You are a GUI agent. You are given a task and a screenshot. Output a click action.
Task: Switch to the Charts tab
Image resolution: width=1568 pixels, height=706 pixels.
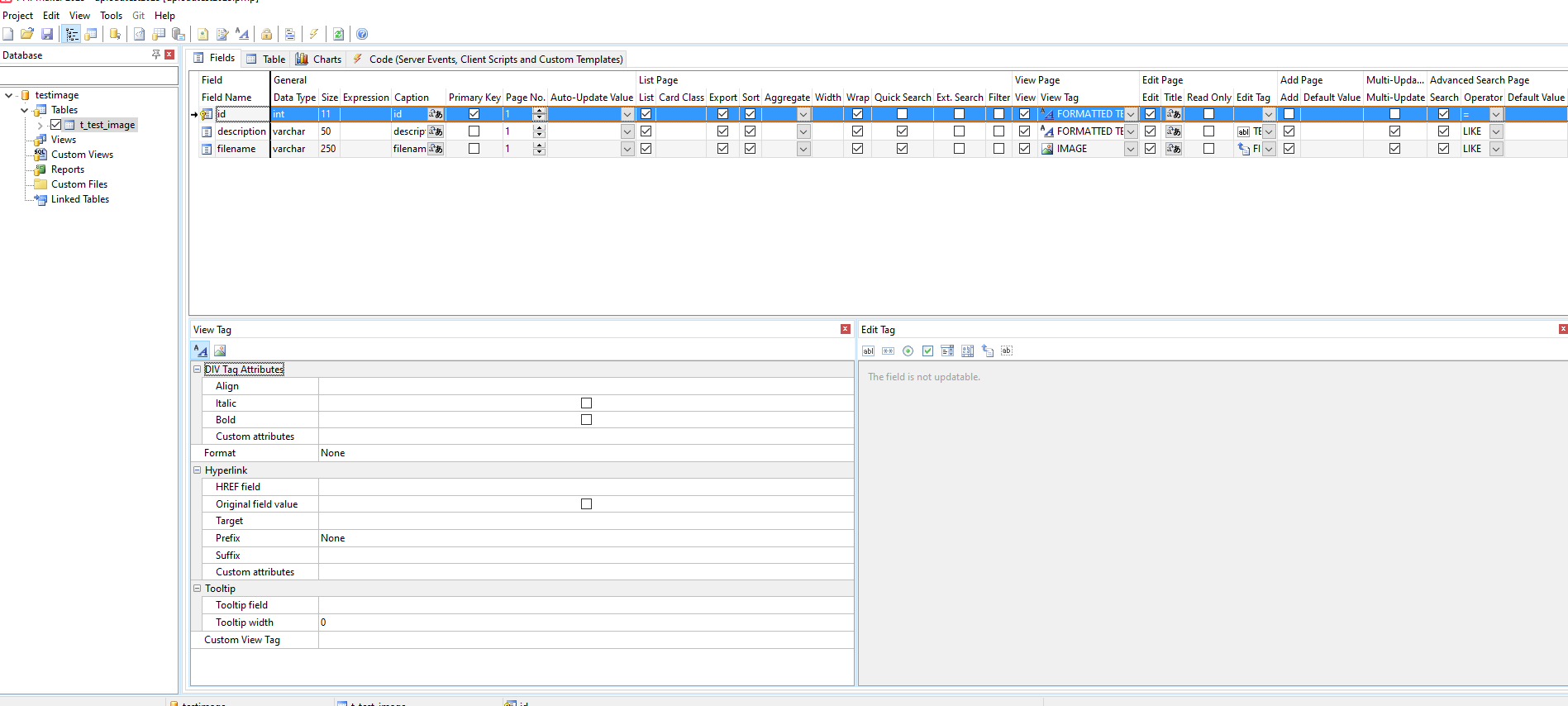pyautogui.click(x=319, y=59)
